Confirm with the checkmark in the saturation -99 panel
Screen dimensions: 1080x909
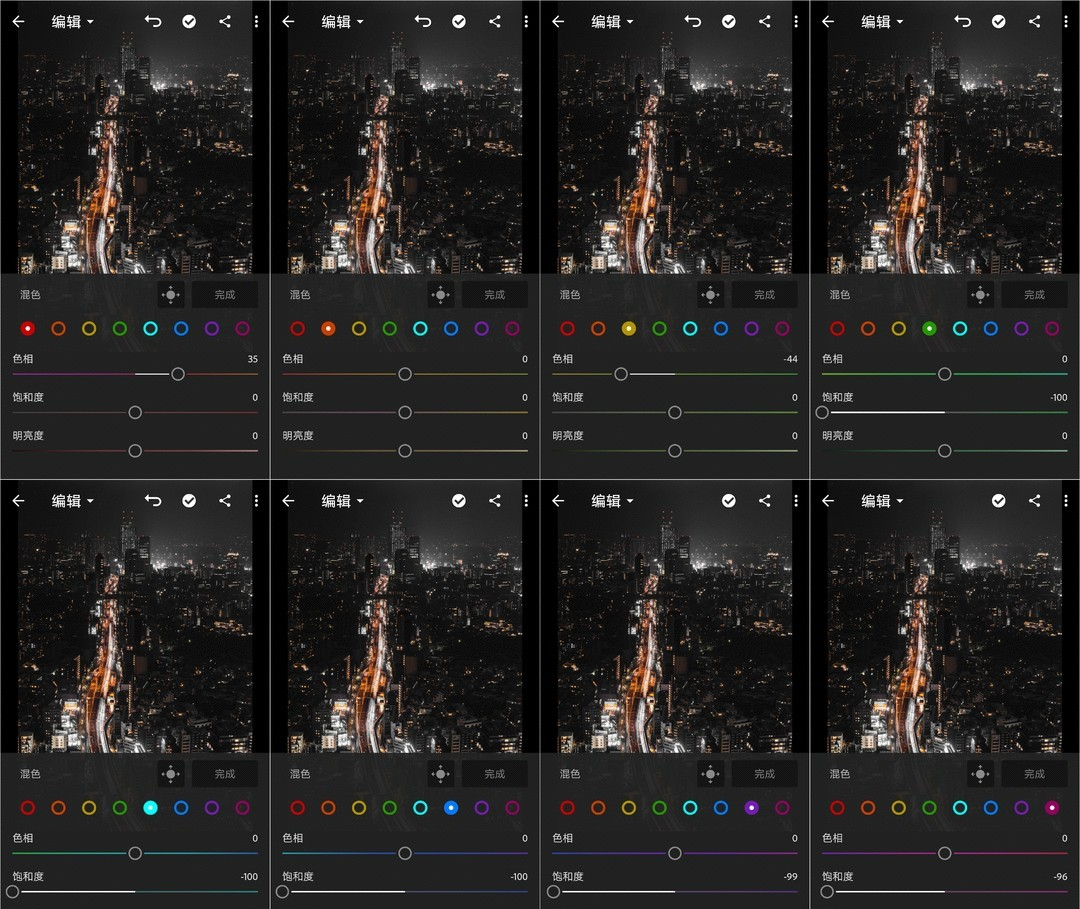tap(728, 500)
